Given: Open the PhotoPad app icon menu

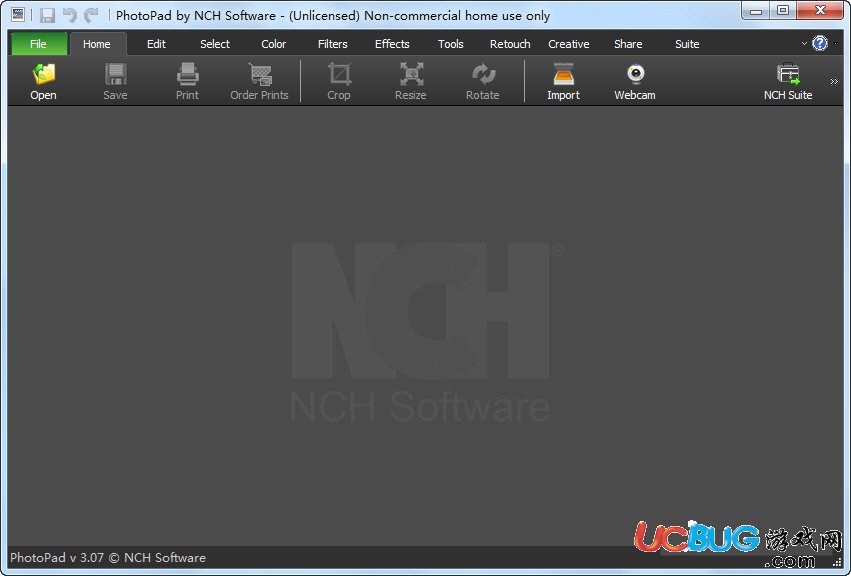Looking at the screenshot, I should tap(18, 15).
